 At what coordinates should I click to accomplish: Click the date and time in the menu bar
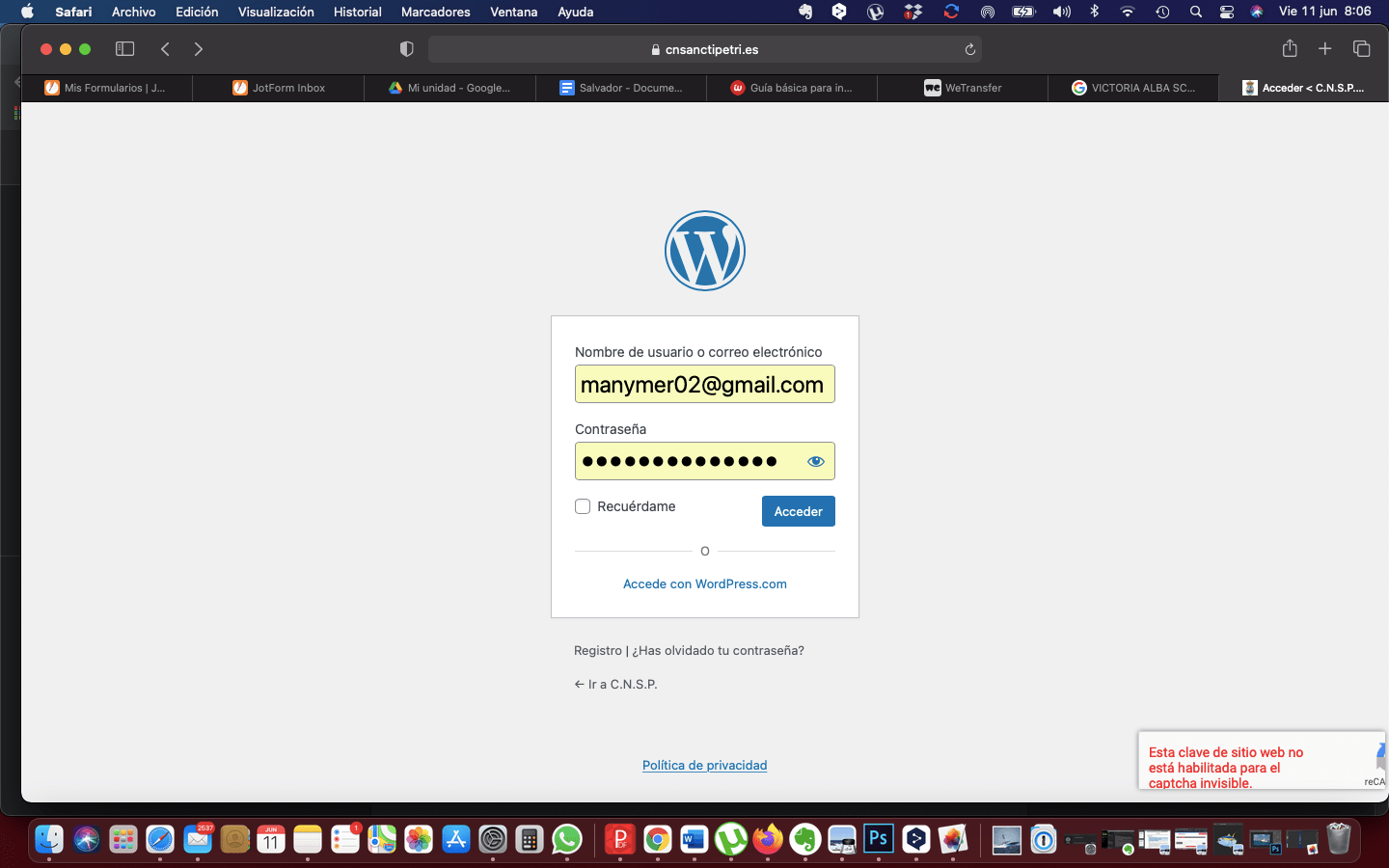[x=1324, y=12]
